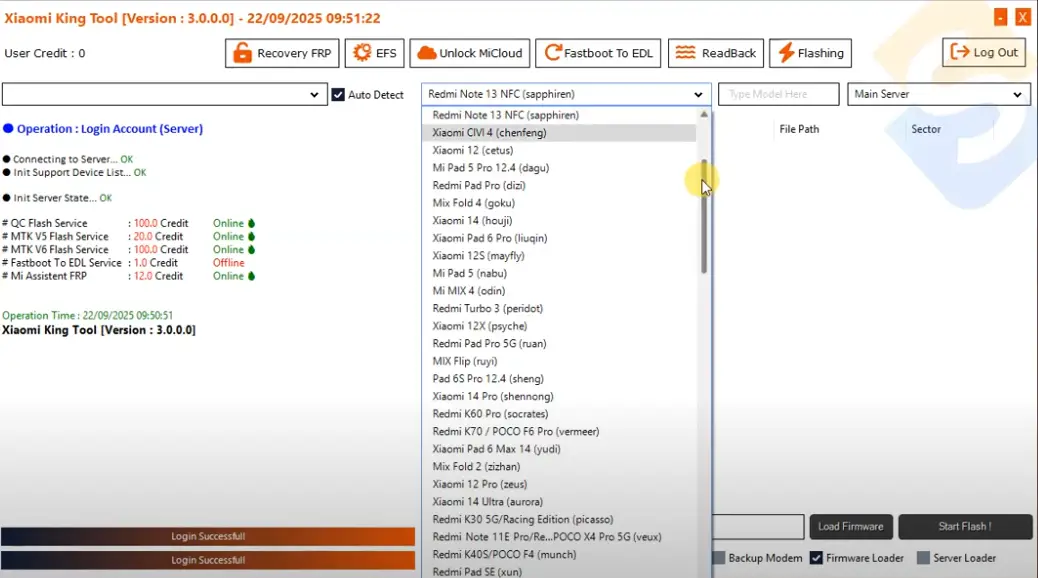Image resolution: width=1038 pixels, height=578 pixels.
Task: Click the ReadBack waves icon
Action: pos(686,53)
